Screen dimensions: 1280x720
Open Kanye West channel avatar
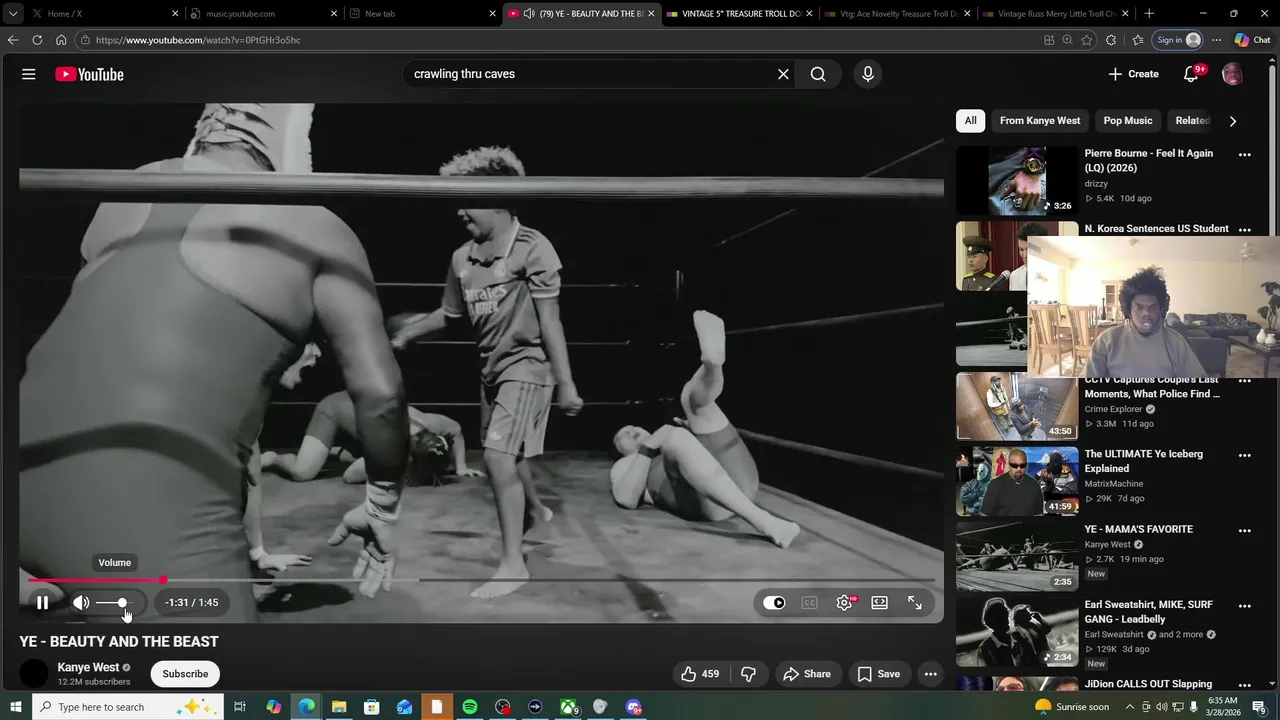click(34, 674)
